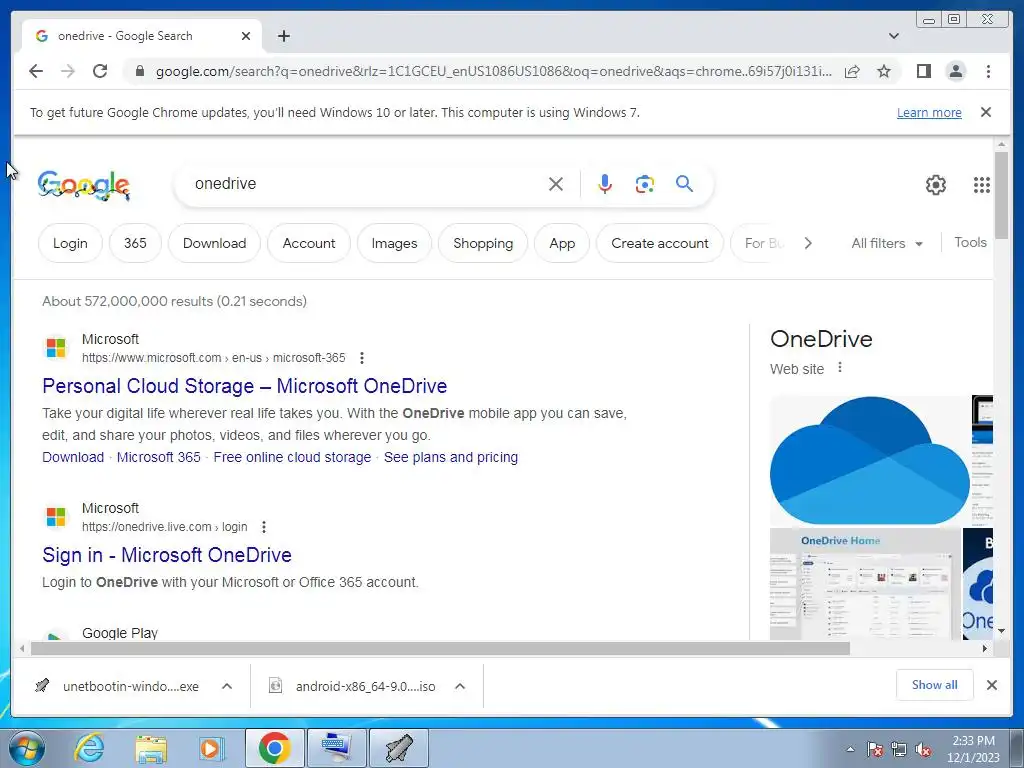The width and height of the screenshot is (1024, 768).
Task: Close the downloads bar
Action: [991, 685]
